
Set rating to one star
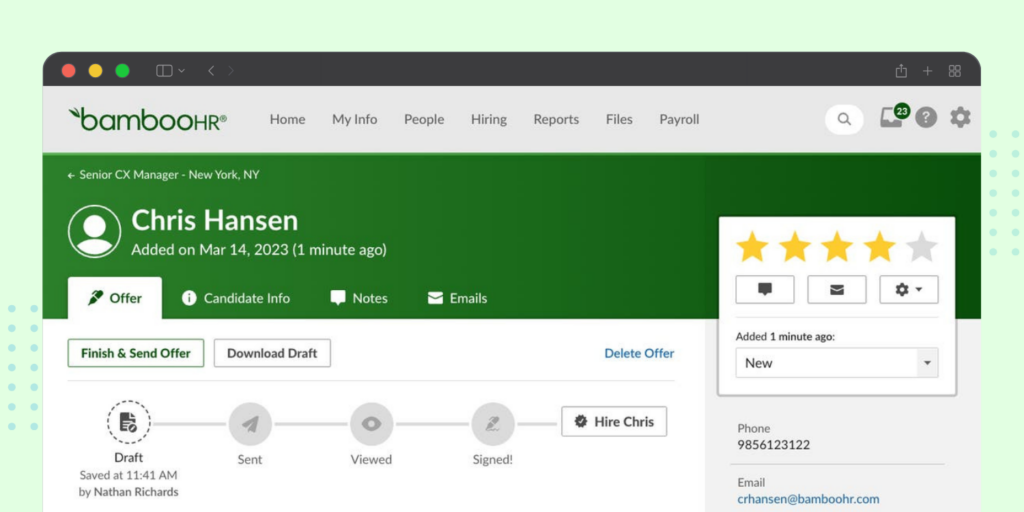(x=752, y=247)
